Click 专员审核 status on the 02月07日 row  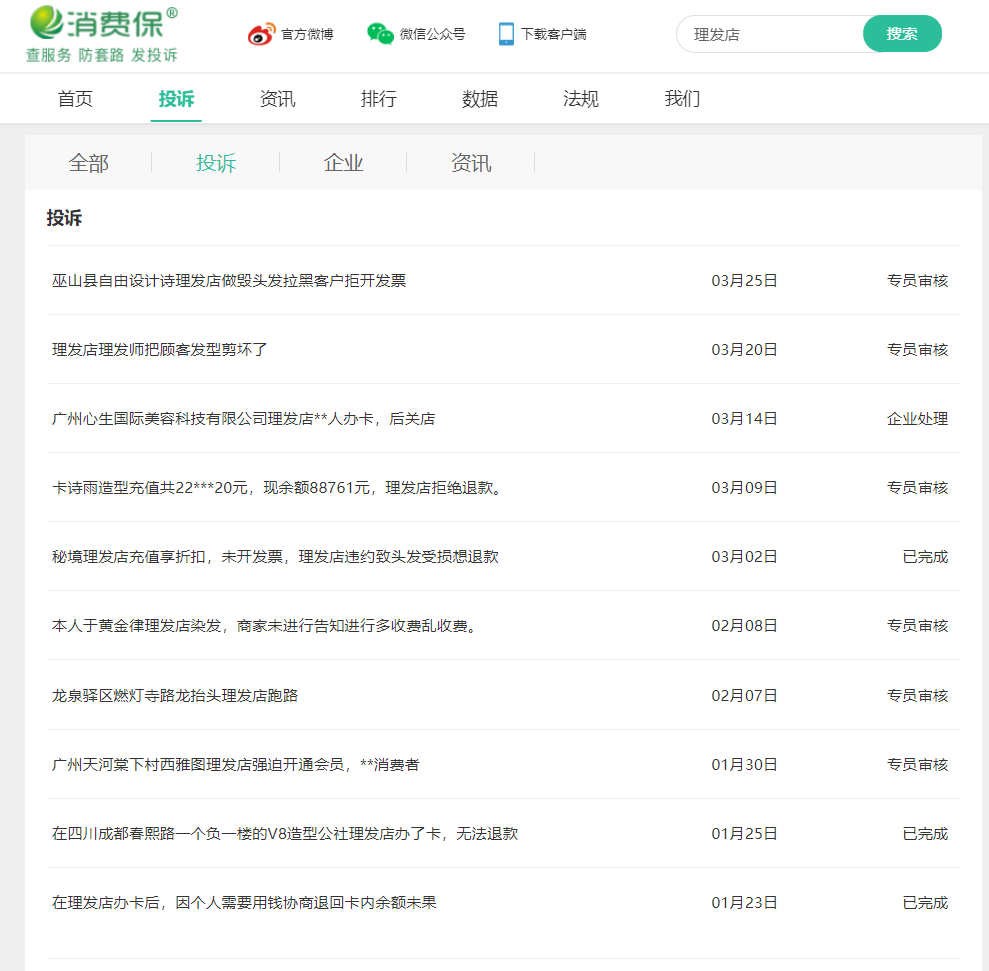point(918,695)
